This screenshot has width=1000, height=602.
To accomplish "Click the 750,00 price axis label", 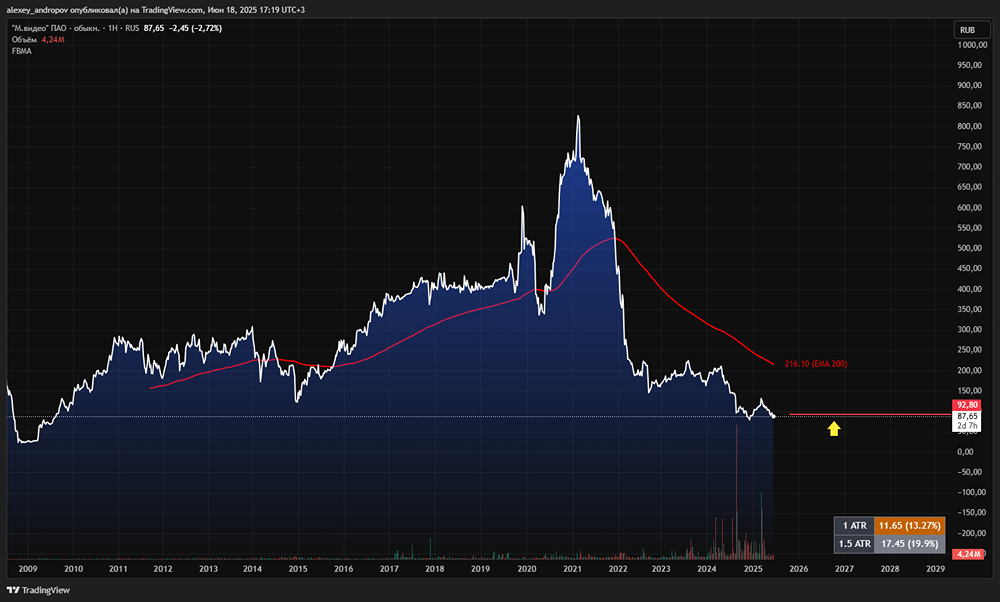I will pos(969,147).
